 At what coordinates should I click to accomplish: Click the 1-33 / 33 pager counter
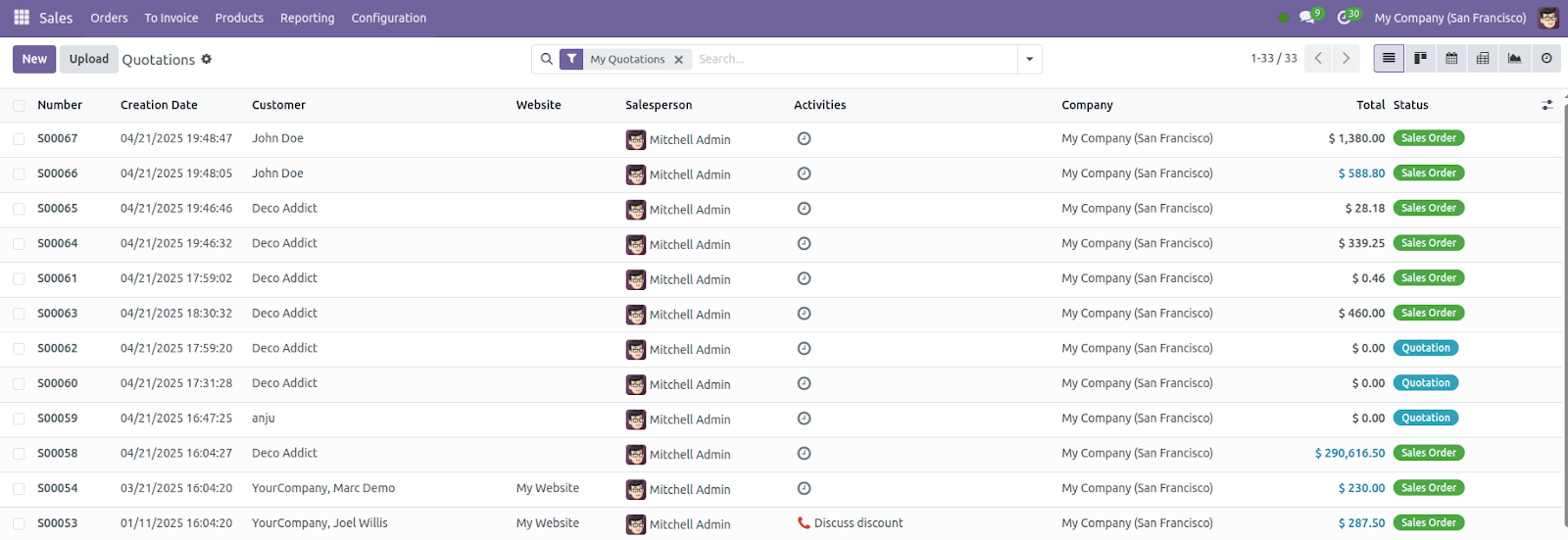pyautogui.click(x=1273, y=59)
